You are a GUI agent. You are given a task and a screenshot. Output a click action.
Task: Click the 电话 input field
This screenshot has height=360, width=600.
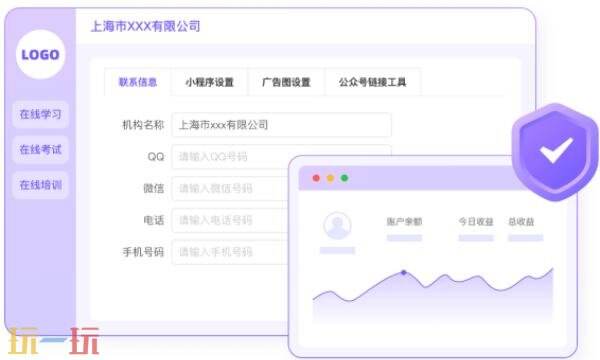(x=230, y=220)
